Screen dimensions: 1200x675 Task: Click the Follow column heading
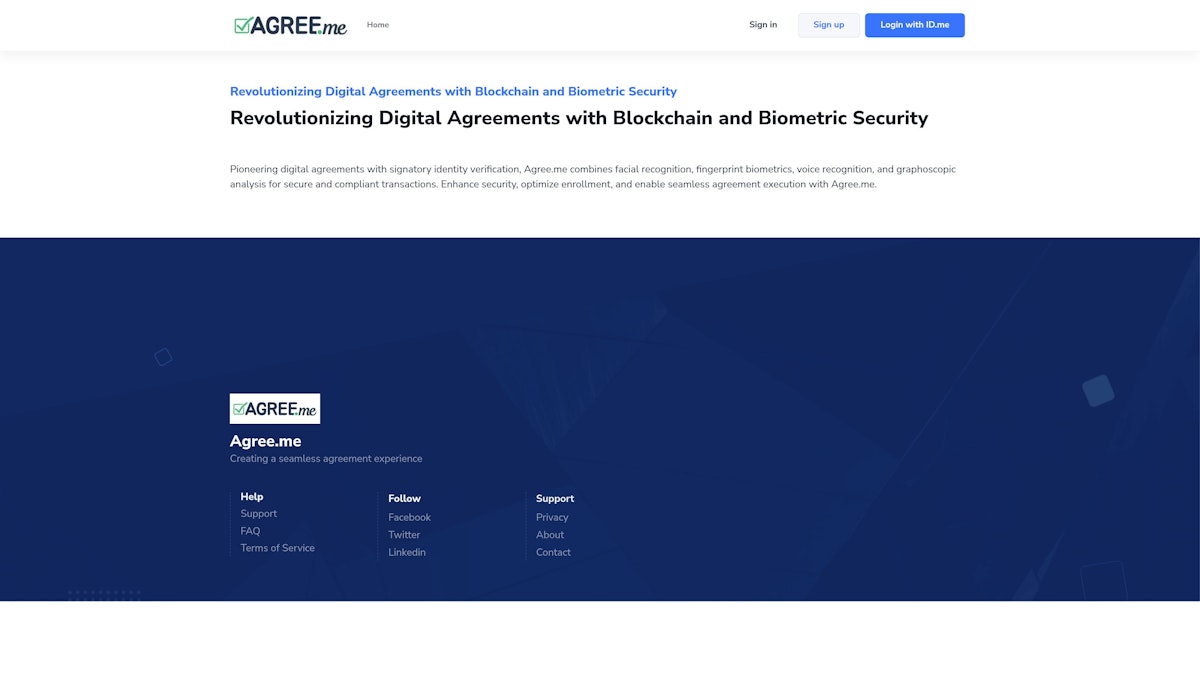tap(405, 499)
